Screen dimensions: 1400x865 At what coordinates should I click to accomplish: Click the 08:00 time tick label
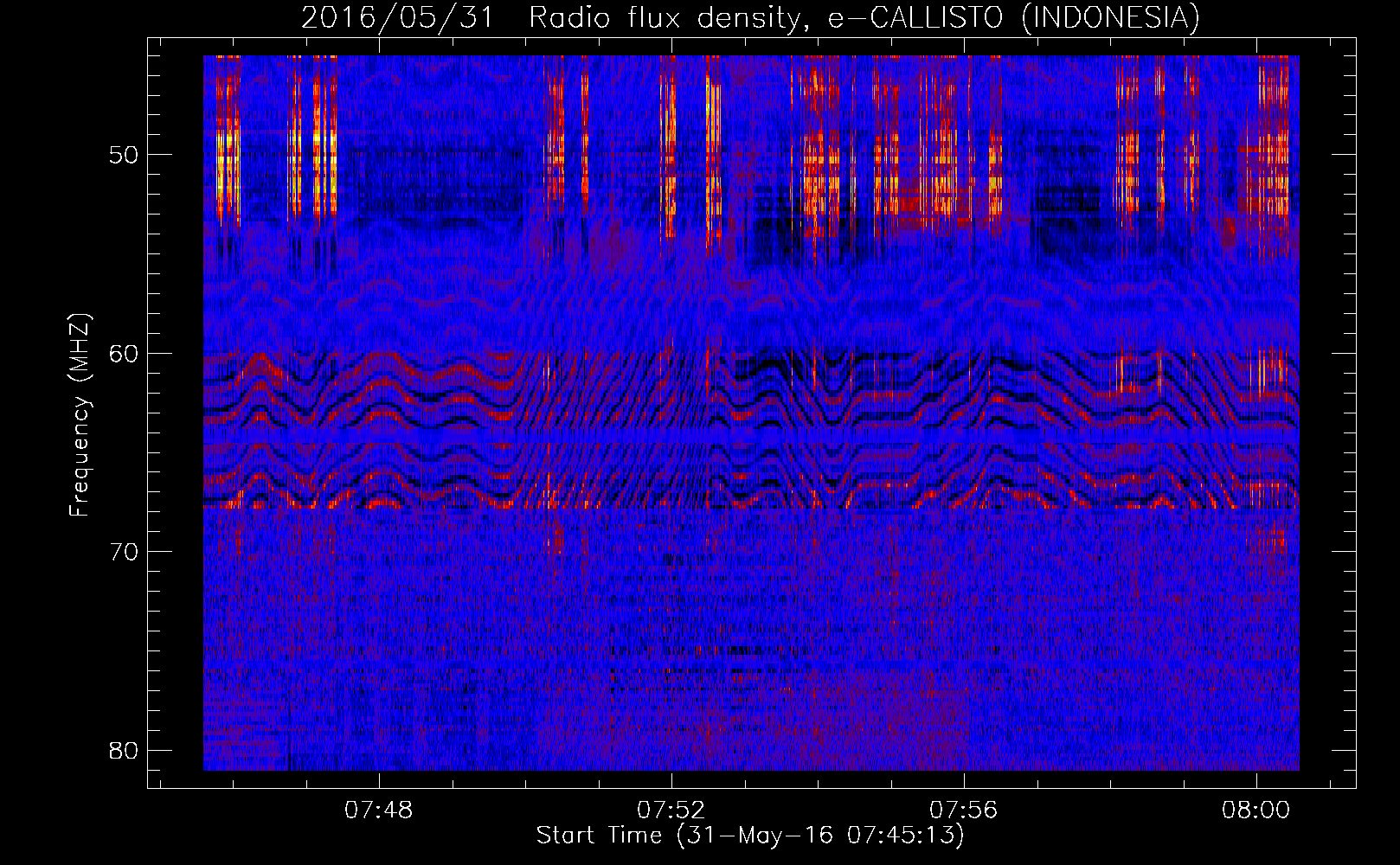pos(1256,811)
